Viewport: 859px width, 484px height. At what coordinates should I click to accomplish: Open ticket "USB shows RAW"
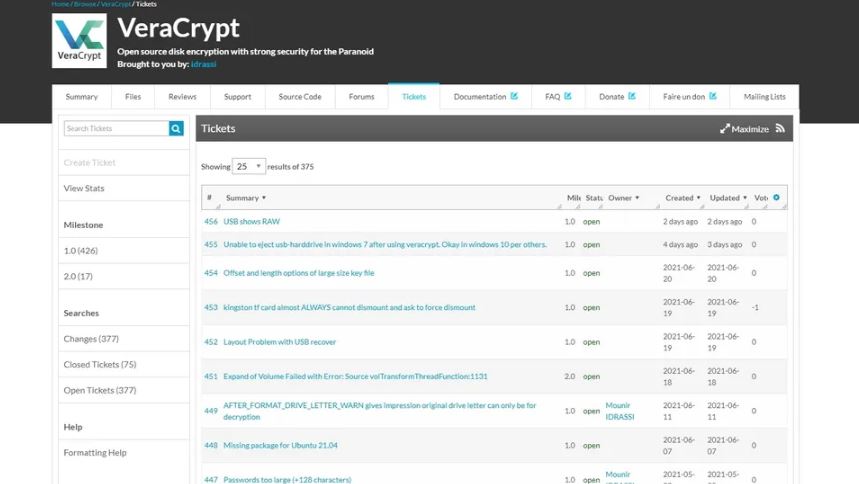(x=251, y=221)
